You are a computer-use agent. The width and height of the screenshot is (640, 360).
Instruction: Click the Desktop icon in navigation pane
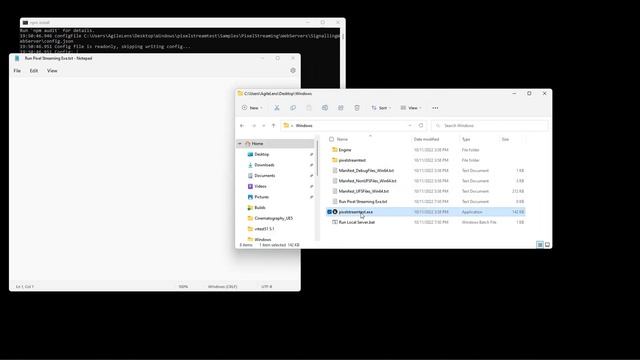point(250,154)
